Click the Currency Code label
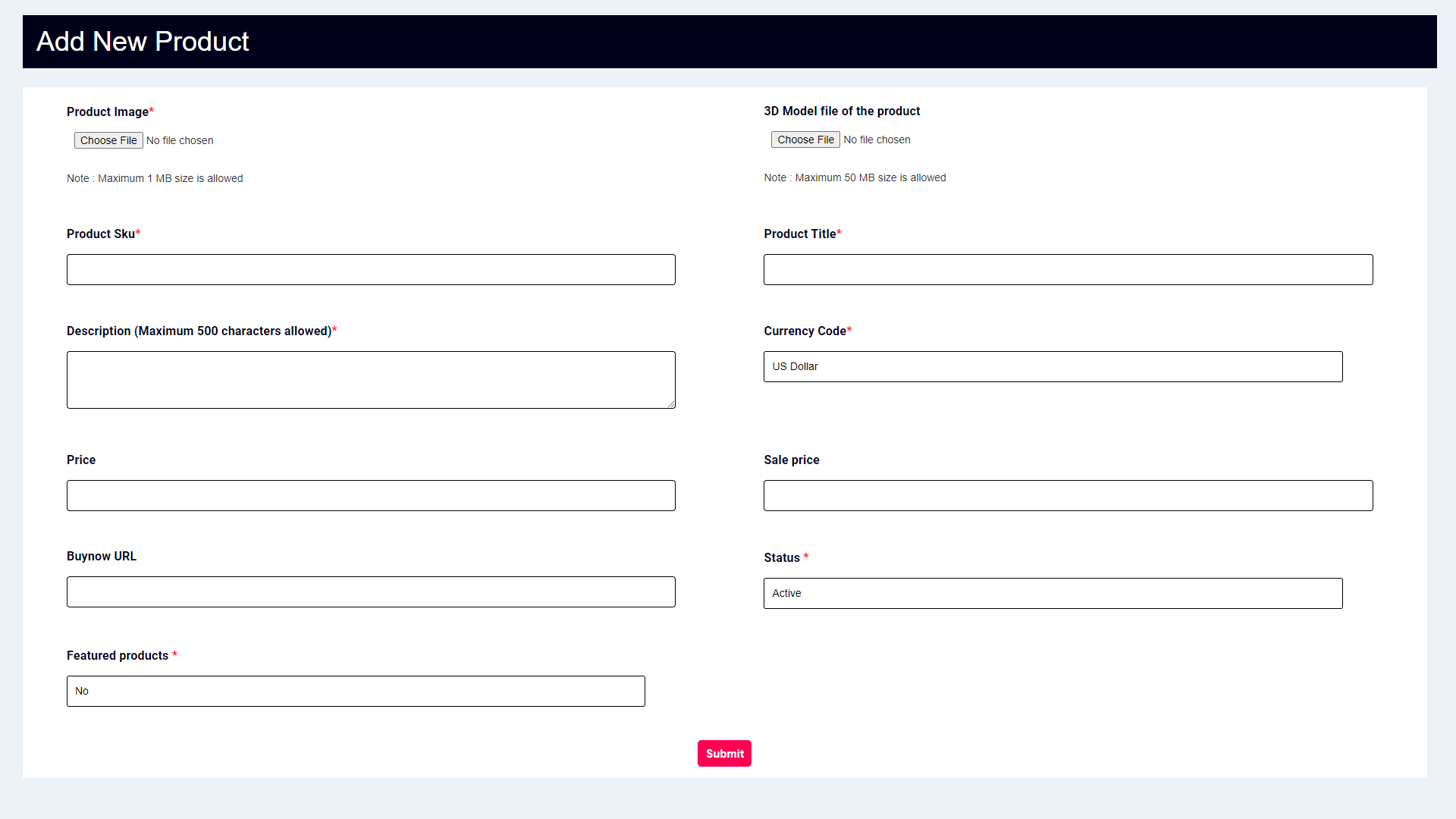1456x819 pixels. tap(805, 331)
